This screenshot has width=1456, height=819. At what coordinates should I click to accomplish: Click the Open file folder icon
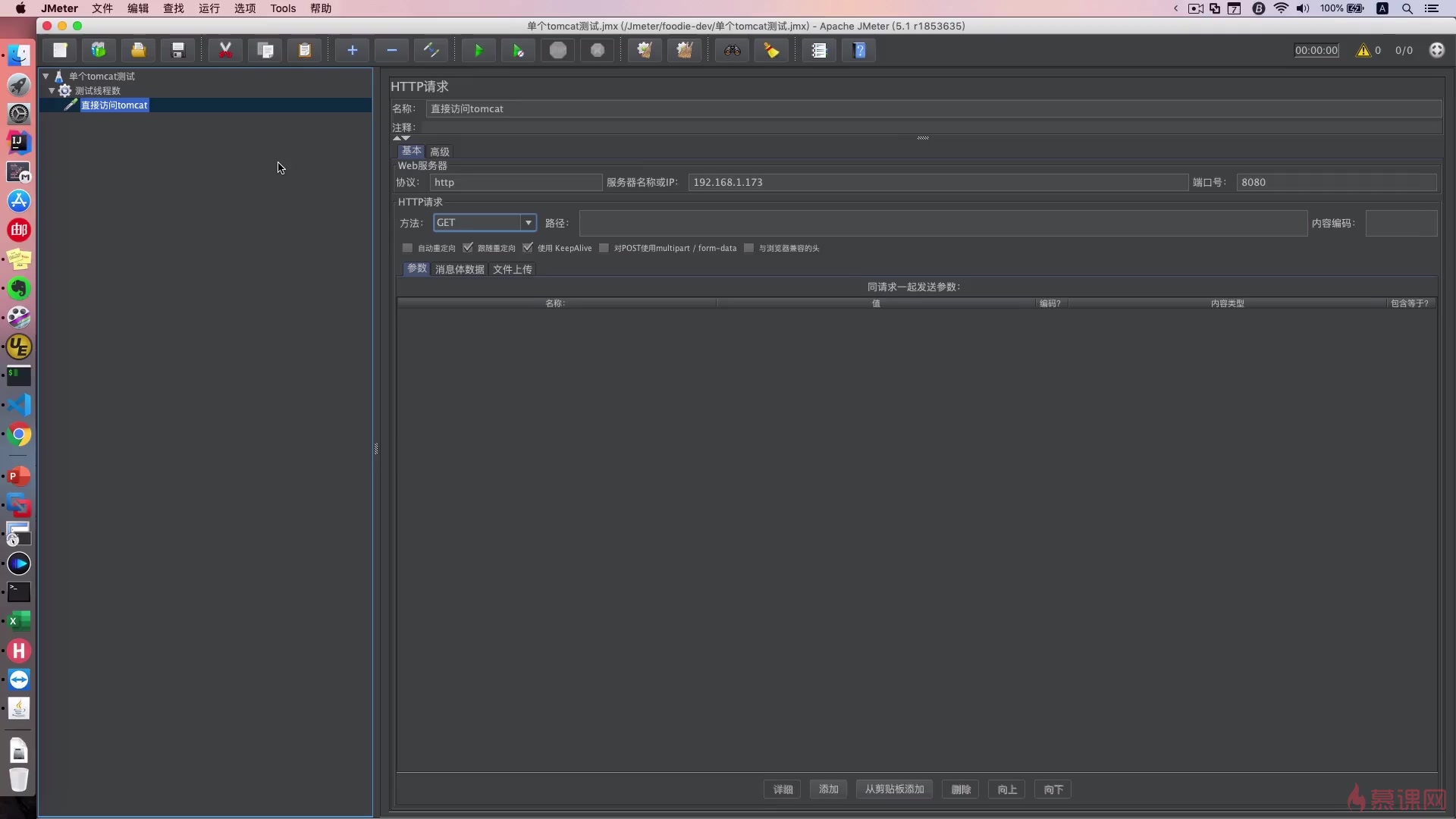click(x=138, y=50)
